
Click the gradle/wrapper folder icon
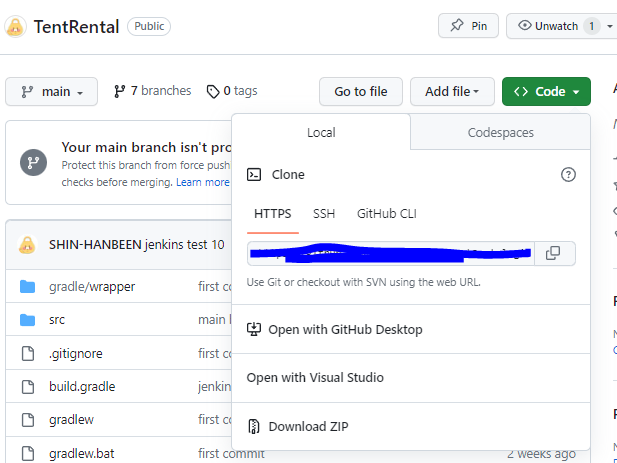[x=28, y=287]
